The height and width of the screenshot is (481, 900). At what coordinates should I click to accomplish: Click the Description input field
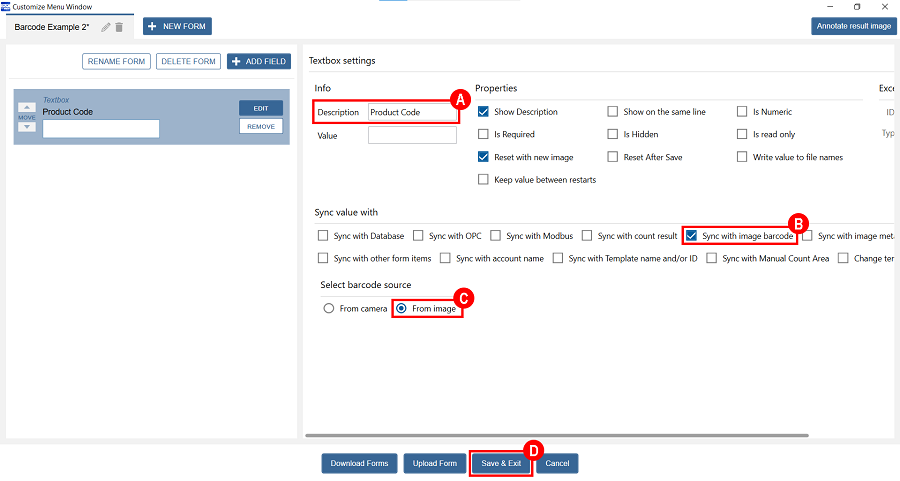click(412, 112)
